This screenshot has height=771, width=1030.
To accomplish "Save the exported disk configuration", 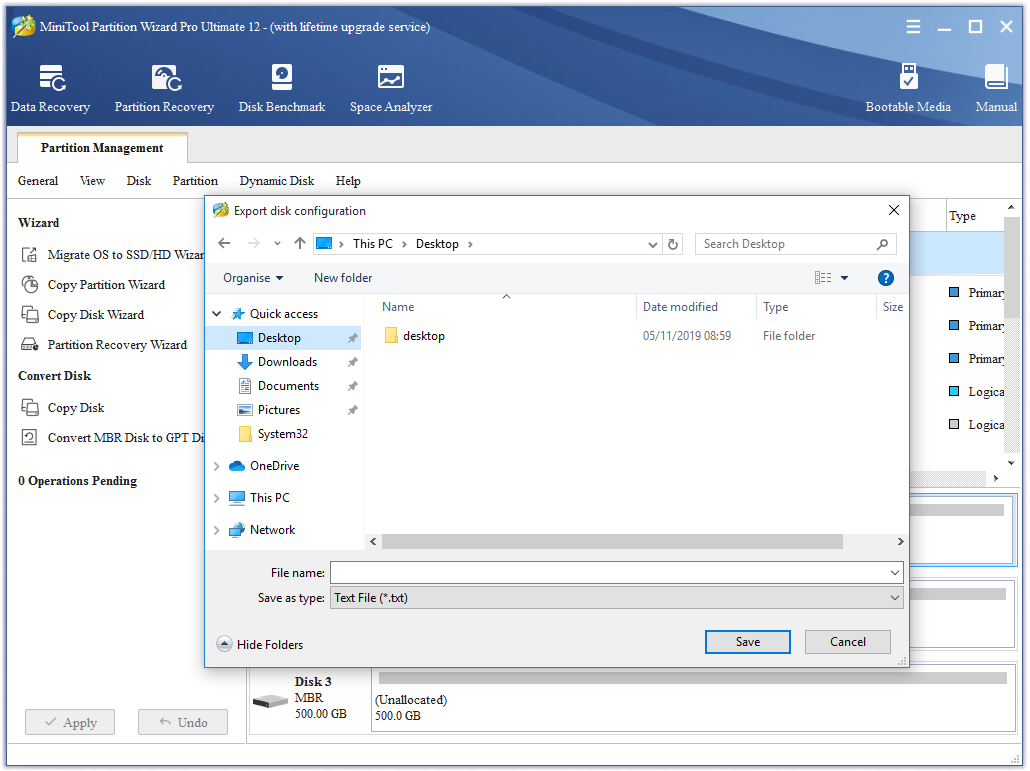I will coord(747,641).
